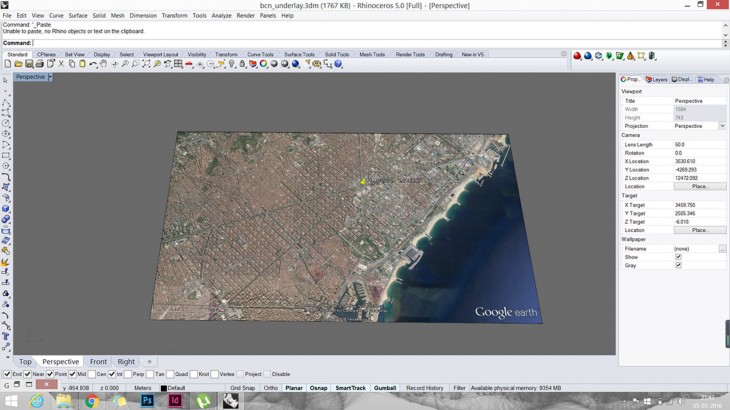This screenshot has width=730, height=410.
Task: Uncheck the Gray wallpaper checkbox
Action: click(678, 265)
